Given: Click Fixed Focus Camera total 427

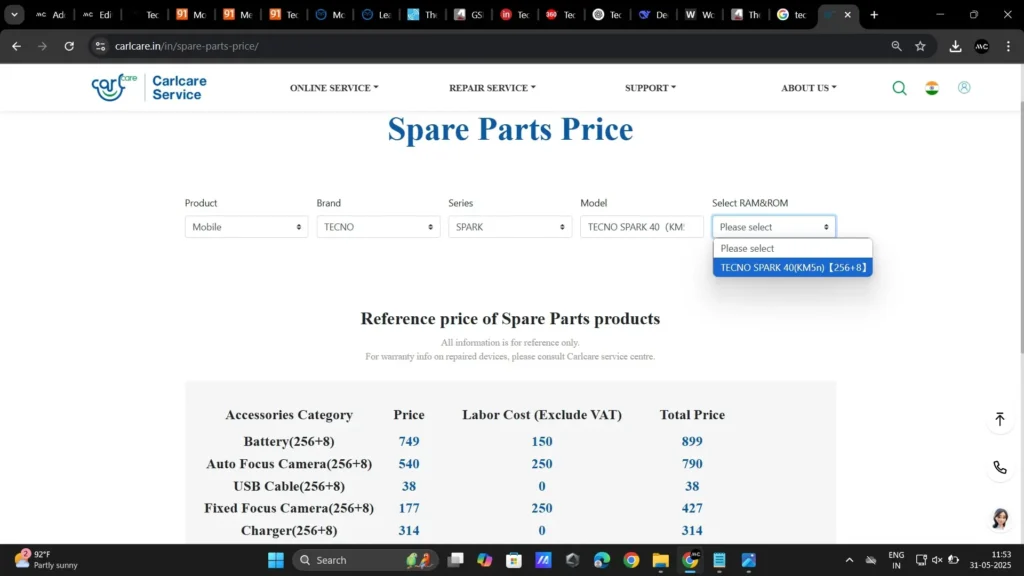Looking at the screenshot, I should coord(692,508).
